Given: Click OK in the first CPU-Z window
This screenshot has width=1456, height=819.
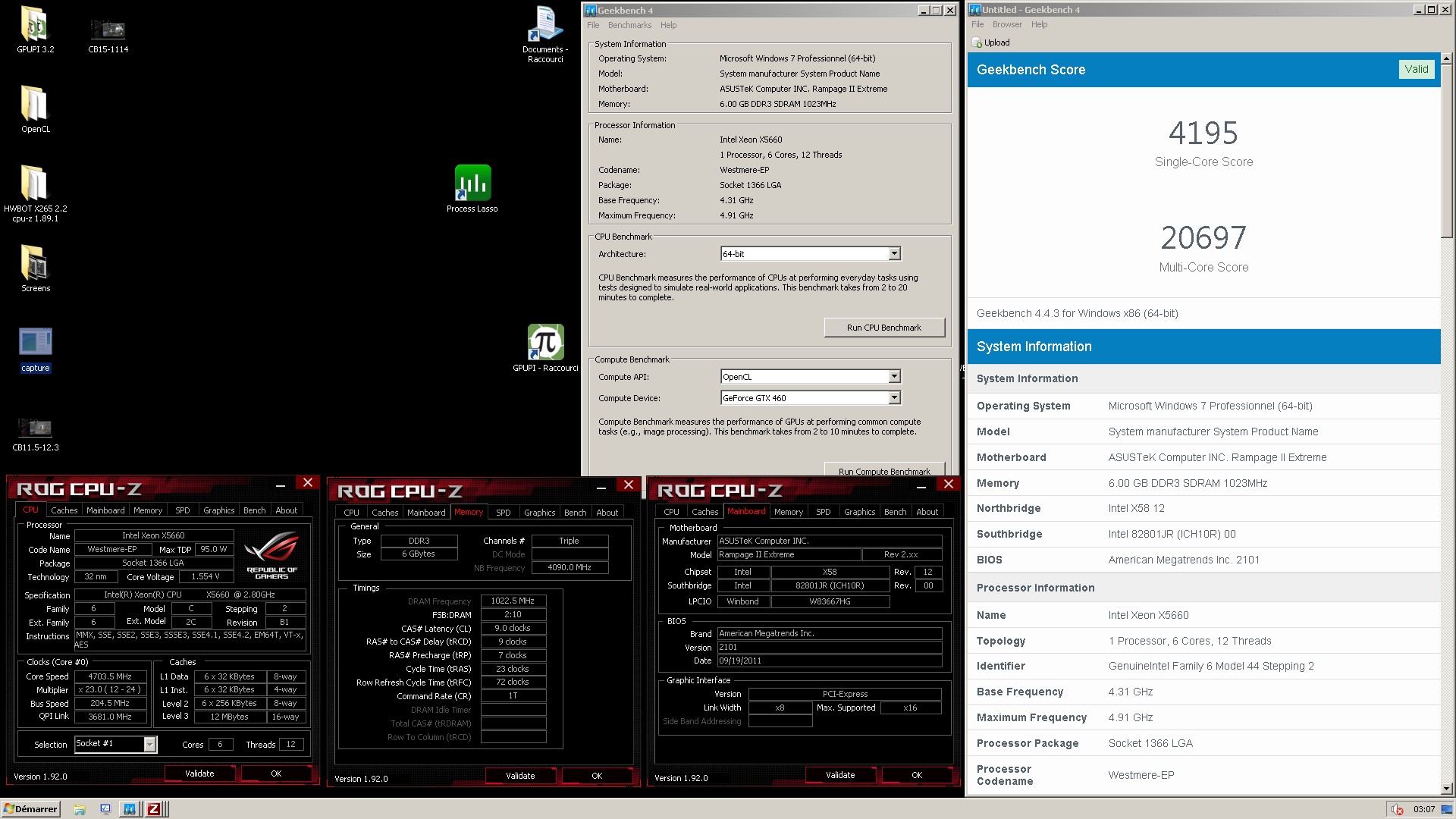Looking at the screenshot, I should (276, 773).
